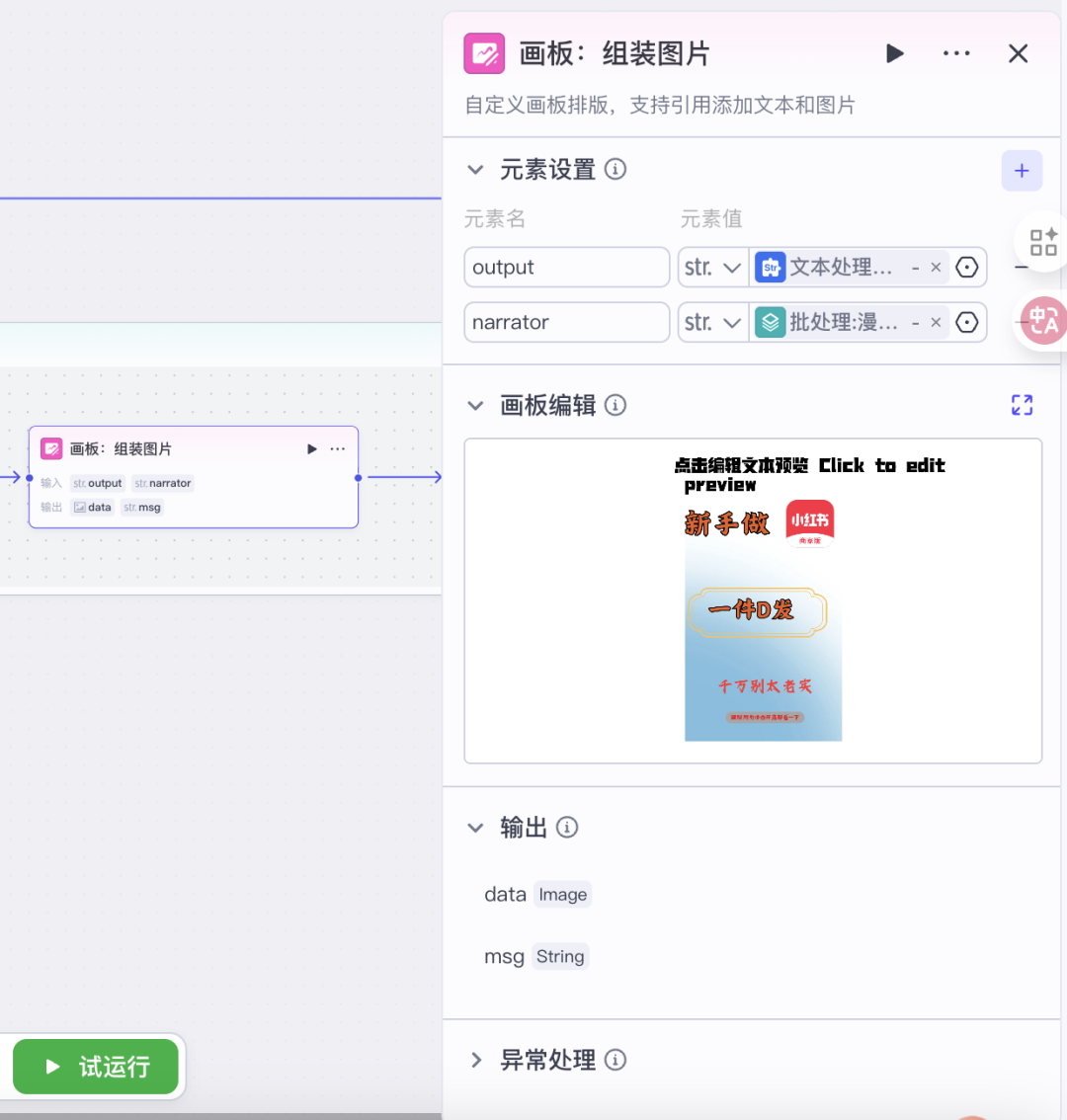Open the fullscreen canvas editor icon
The height and width of the screenshot is (1120, 1067).
point(1022,405)
